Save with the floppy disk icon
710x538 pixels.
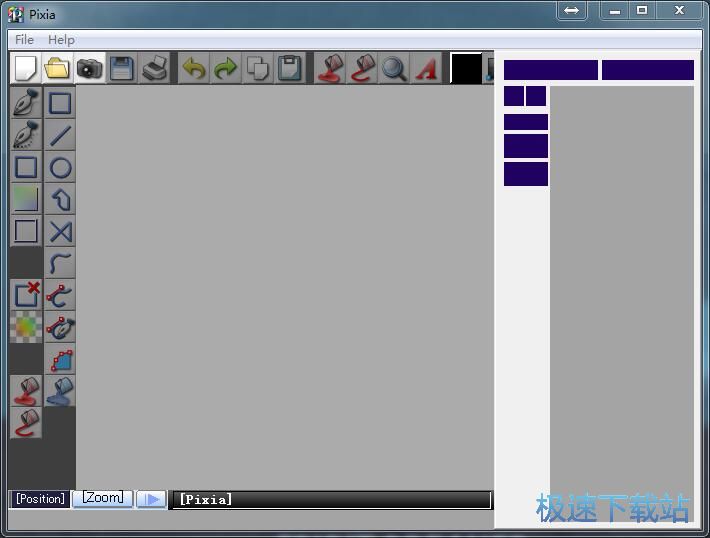121,68
